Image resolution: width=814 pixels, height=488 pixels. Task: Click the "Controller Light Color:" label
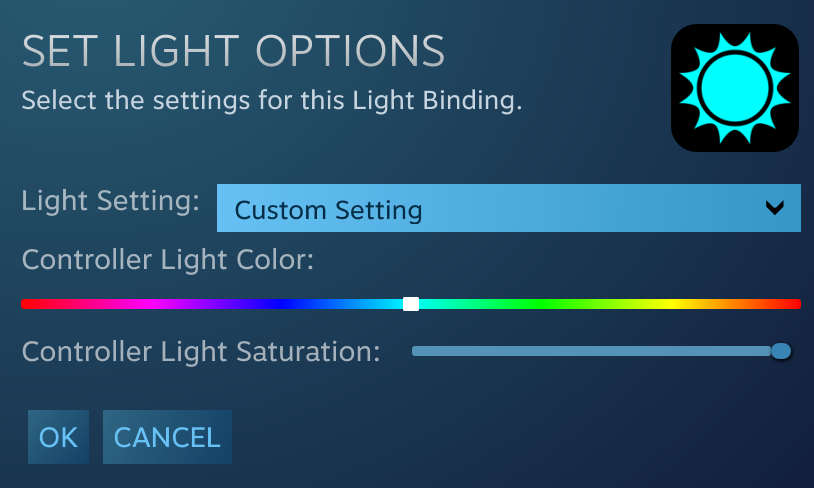[x=168, y=261]
